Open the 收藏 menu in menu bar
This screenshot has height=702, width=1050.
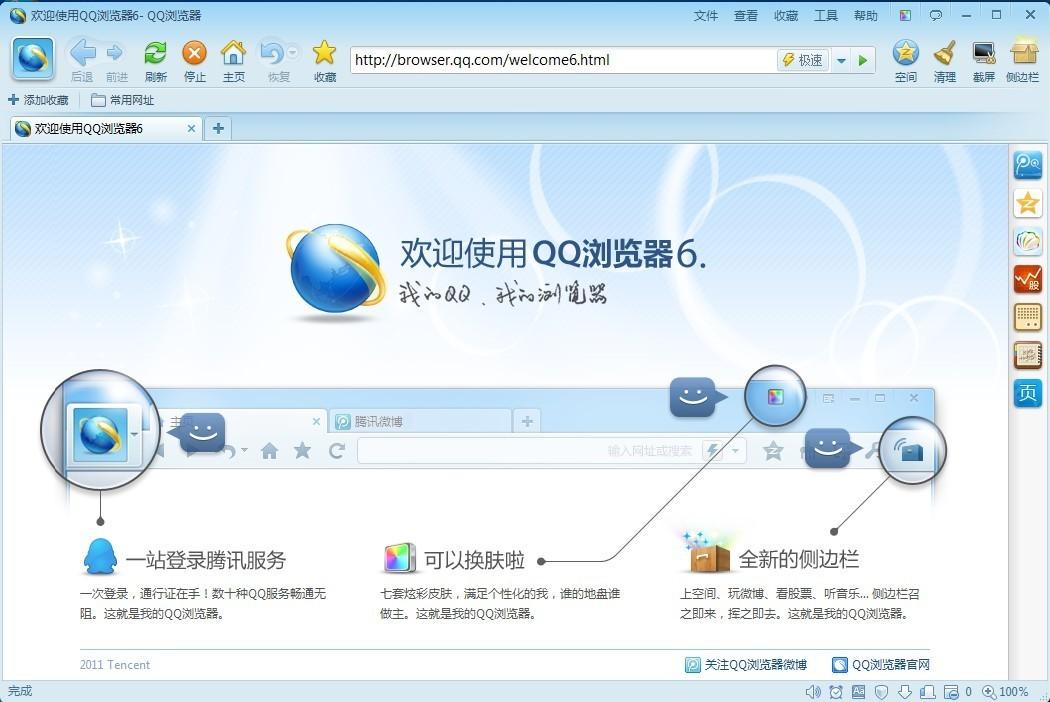pyautogui.click(x=785, y=15)
